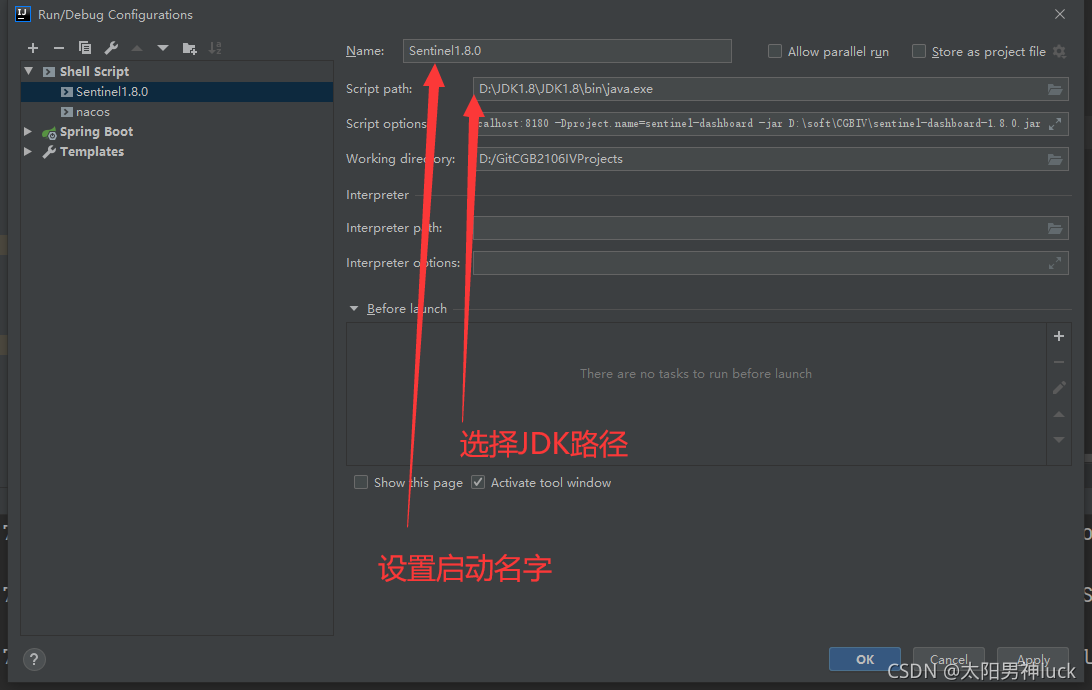The height and width of the screenshot is (690, 1092).
Task: Check Show this page option
Action: coord(361,483)
